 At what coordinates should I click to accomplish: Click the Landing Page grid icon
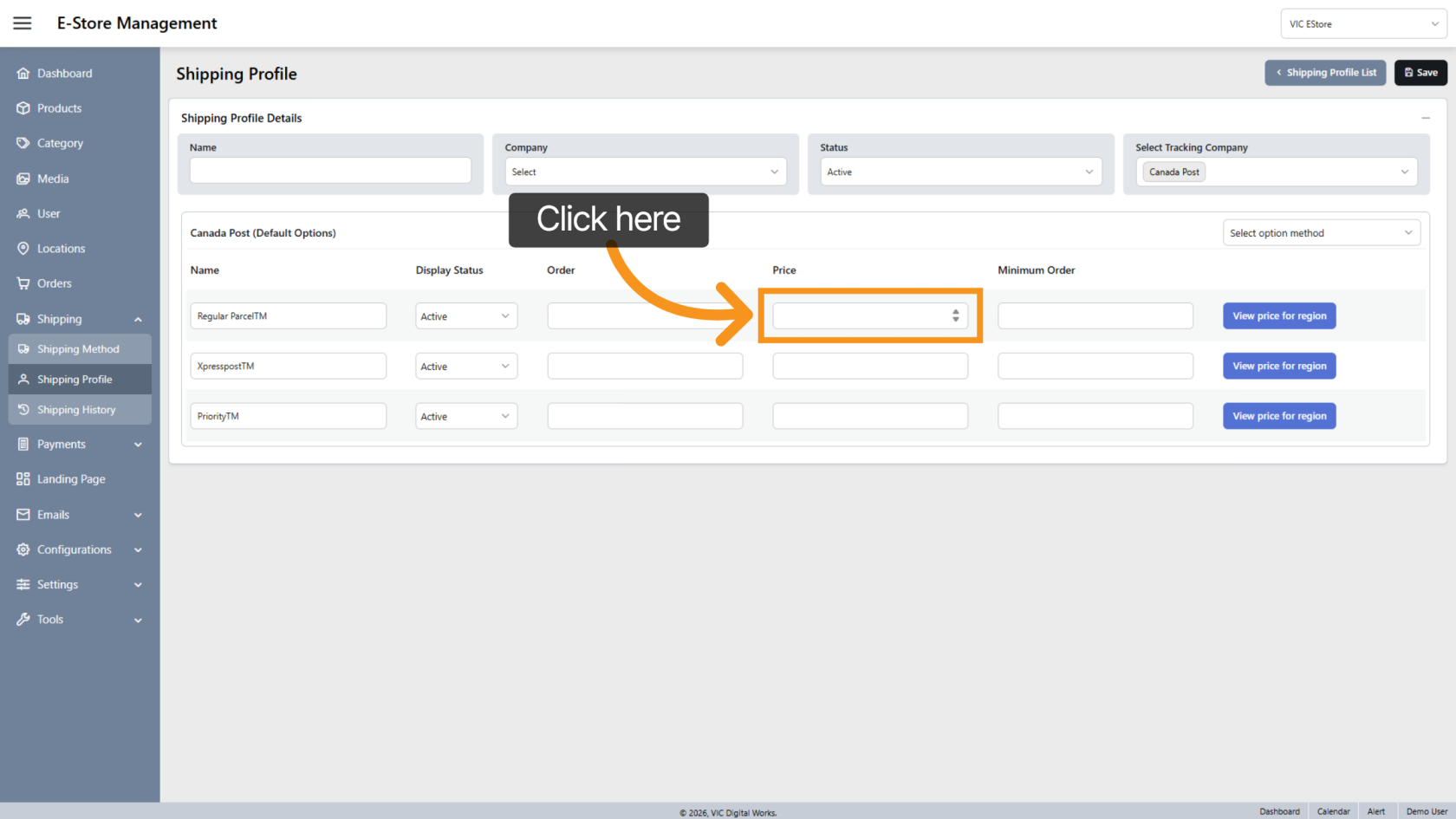click(x=23, y=479)
